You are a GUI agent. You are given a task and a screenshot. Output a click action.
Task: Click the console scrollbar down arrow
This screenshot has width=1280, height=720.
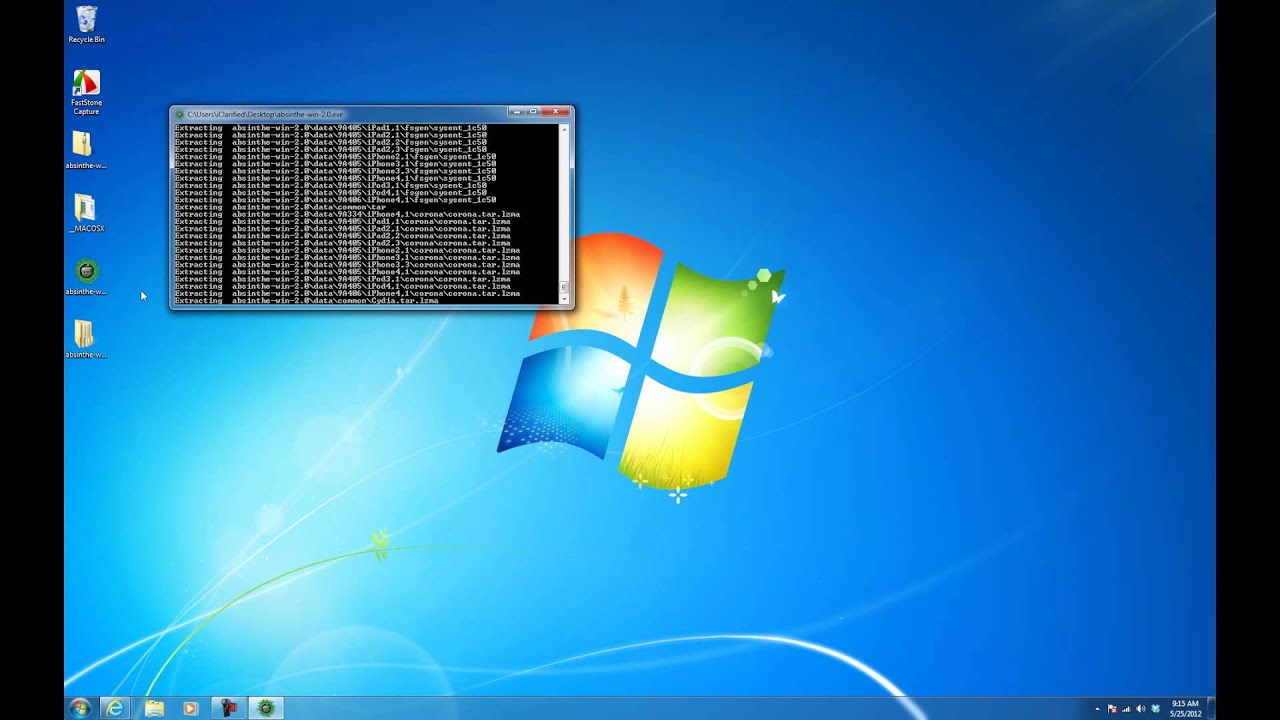(x=564, y=299)
